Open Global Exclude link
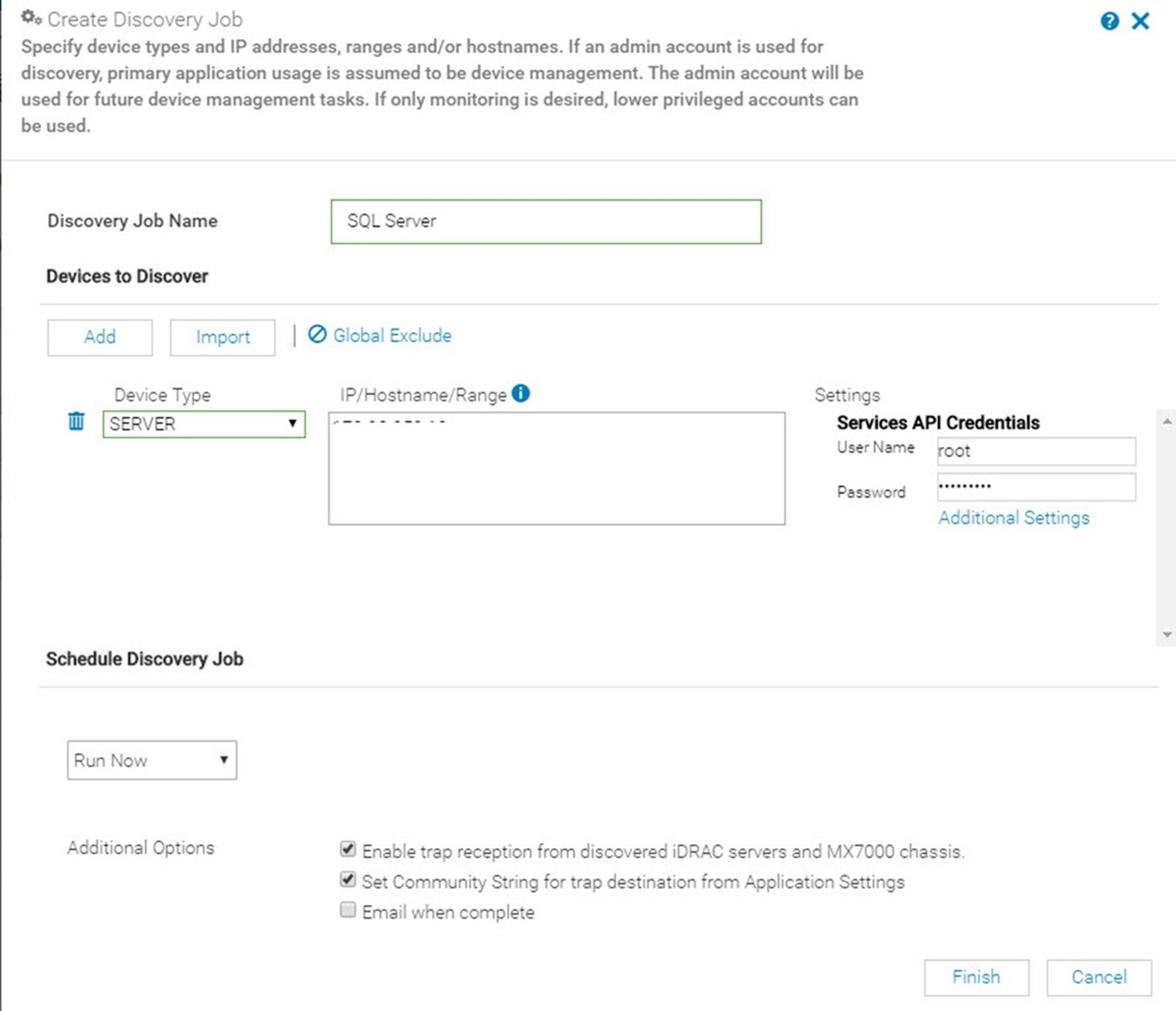Screen dimensions: 1176x1011 click(392, 336)
